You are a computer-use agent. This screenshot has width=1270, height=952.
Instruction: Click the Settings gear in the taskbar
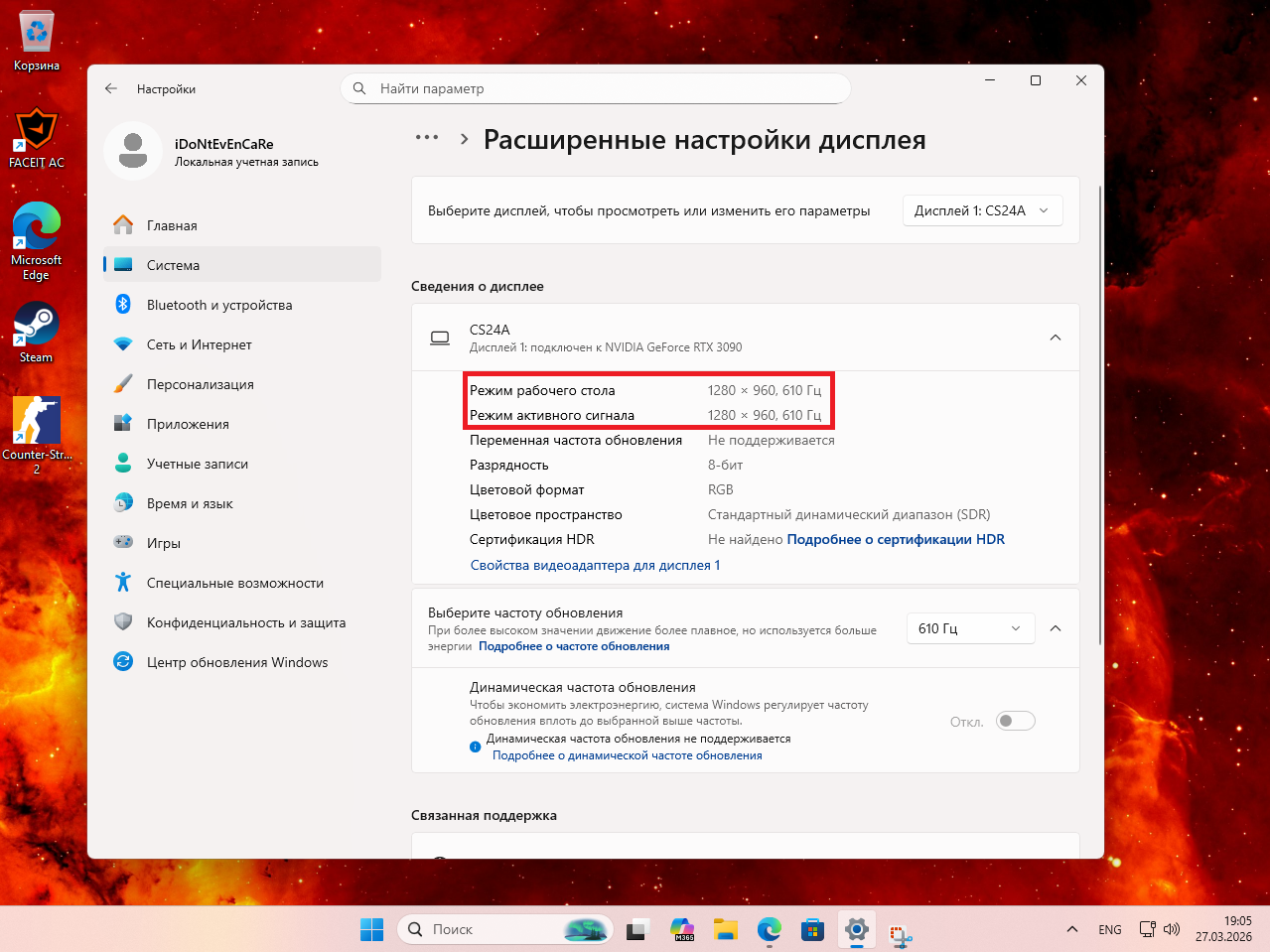[857, 929]
